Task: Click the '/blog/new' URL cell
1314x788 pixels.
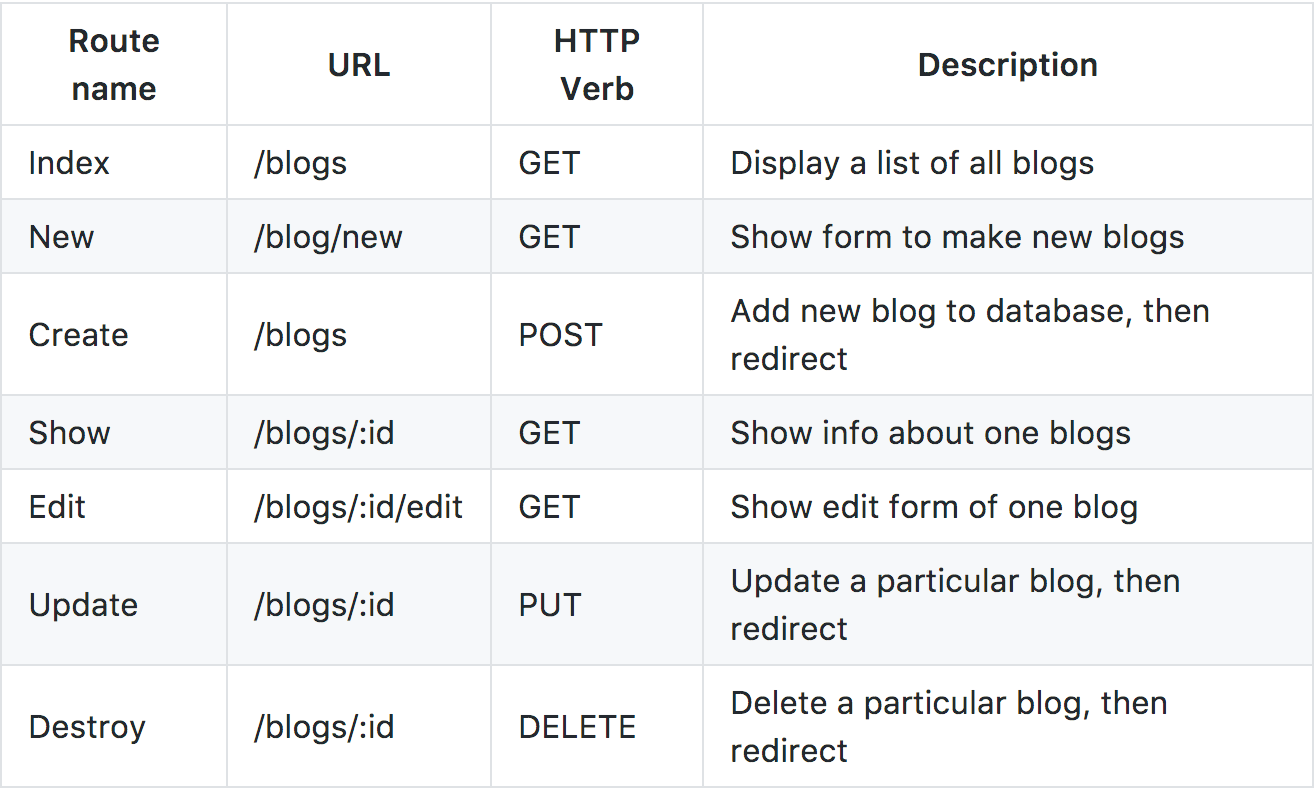Action: [x=328, y=237]
